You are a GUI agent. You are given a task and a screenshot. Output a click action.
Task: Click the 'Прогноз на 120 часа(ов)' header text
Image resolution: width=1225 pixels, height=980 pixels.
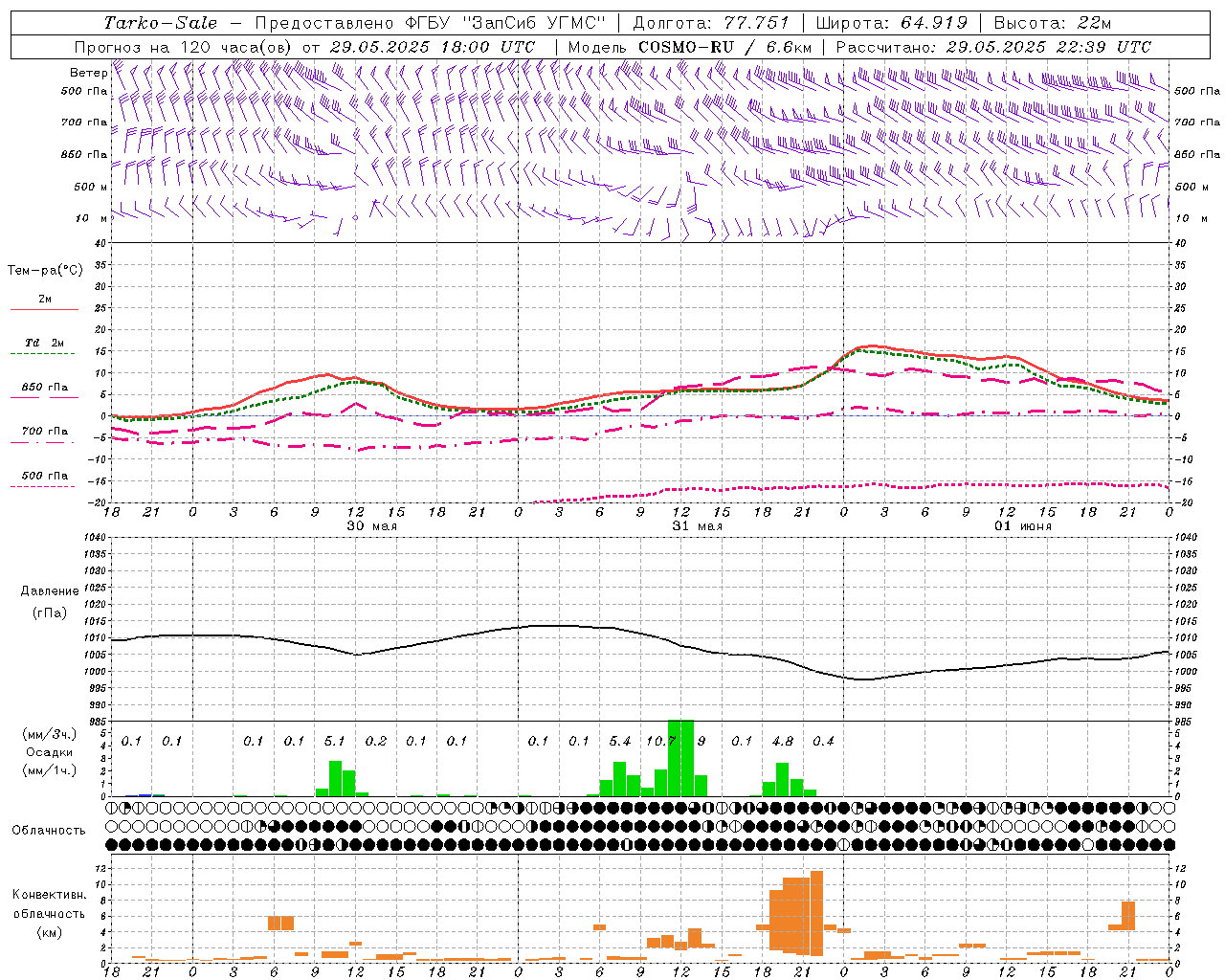coord(185,47)
